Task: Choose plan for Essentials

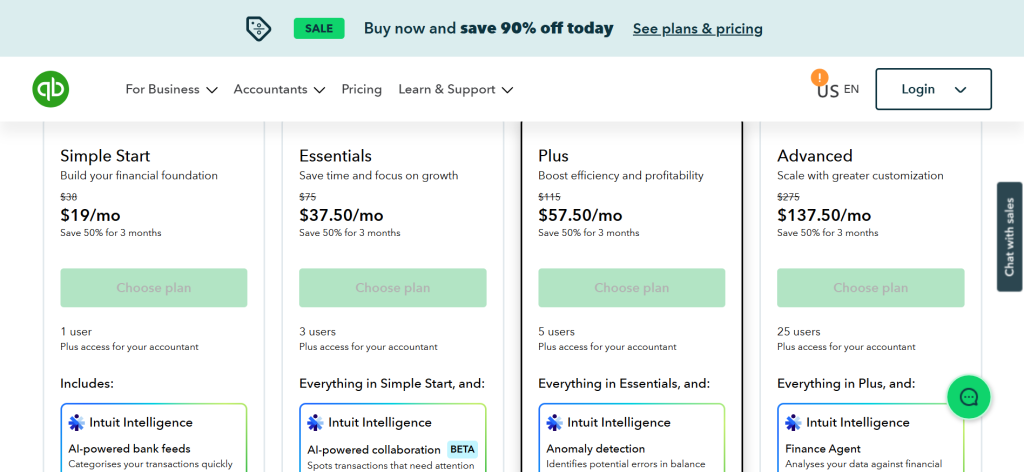Action: [x=392, y=288]
